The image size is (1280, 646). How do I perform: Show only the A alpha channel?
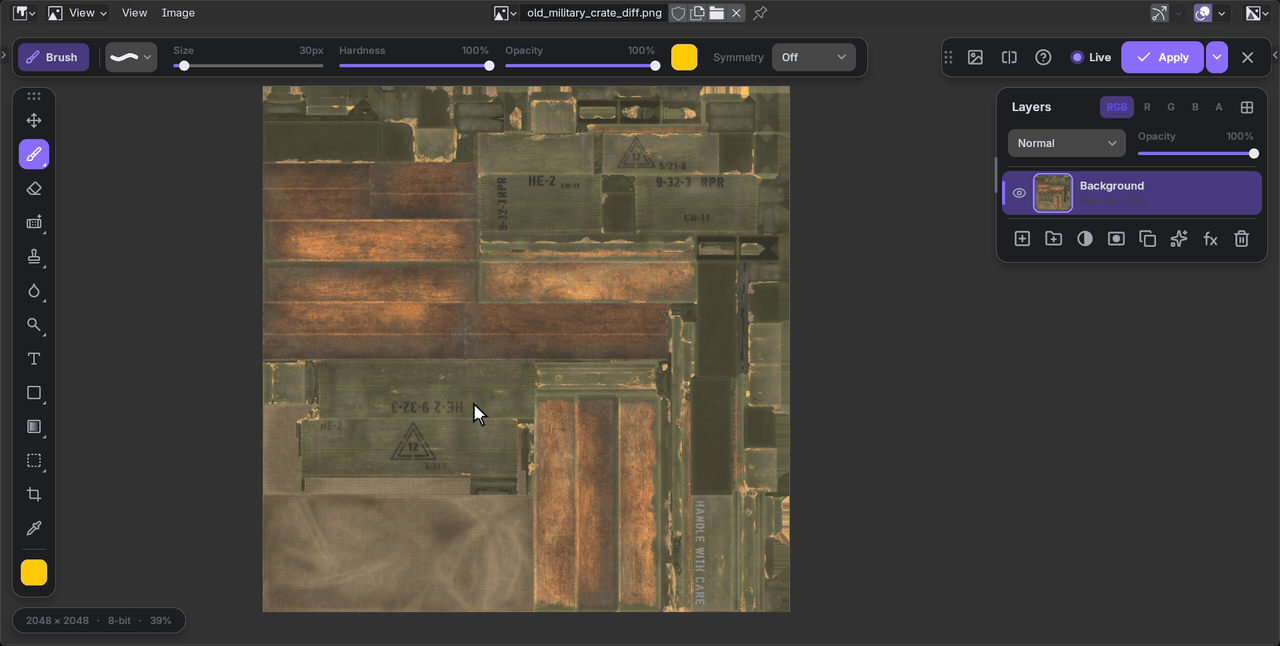(1219, 107)
